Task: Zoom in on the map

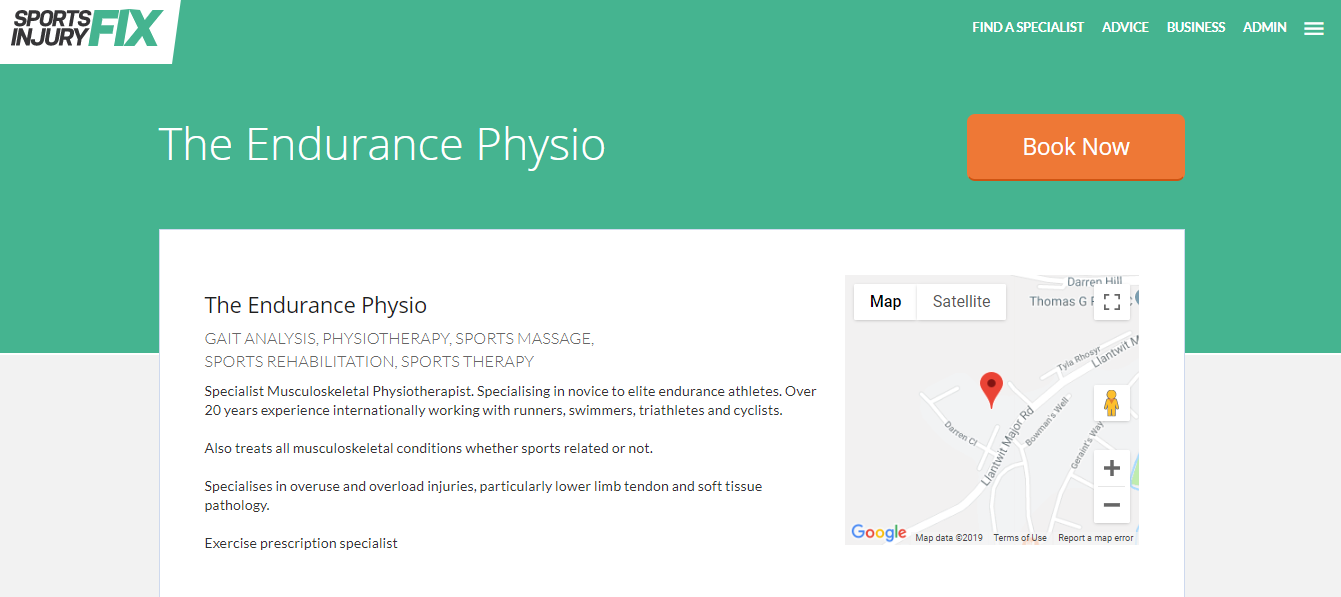Action: (1111, 466)
